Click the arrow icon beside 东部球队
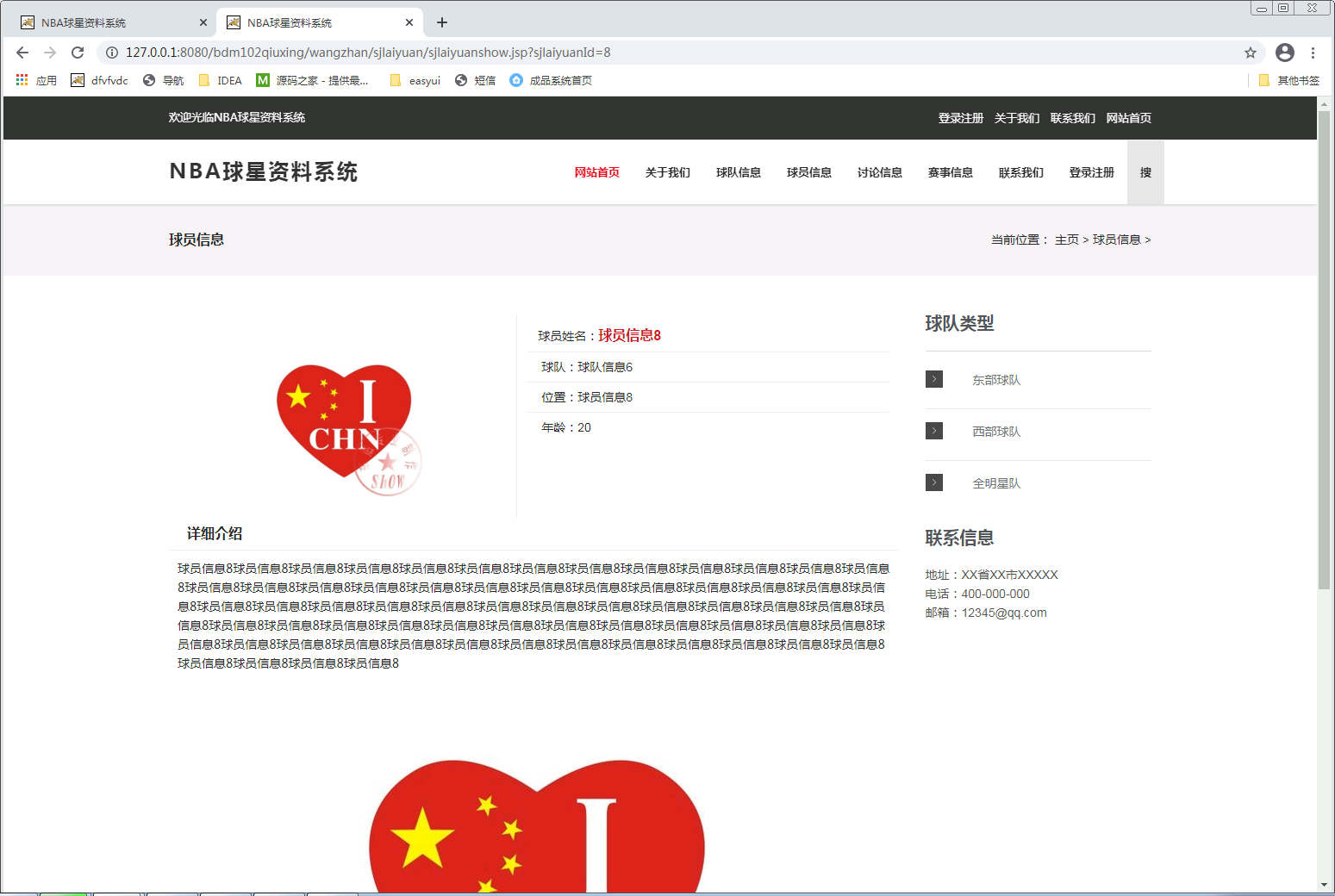 [934, 379]
